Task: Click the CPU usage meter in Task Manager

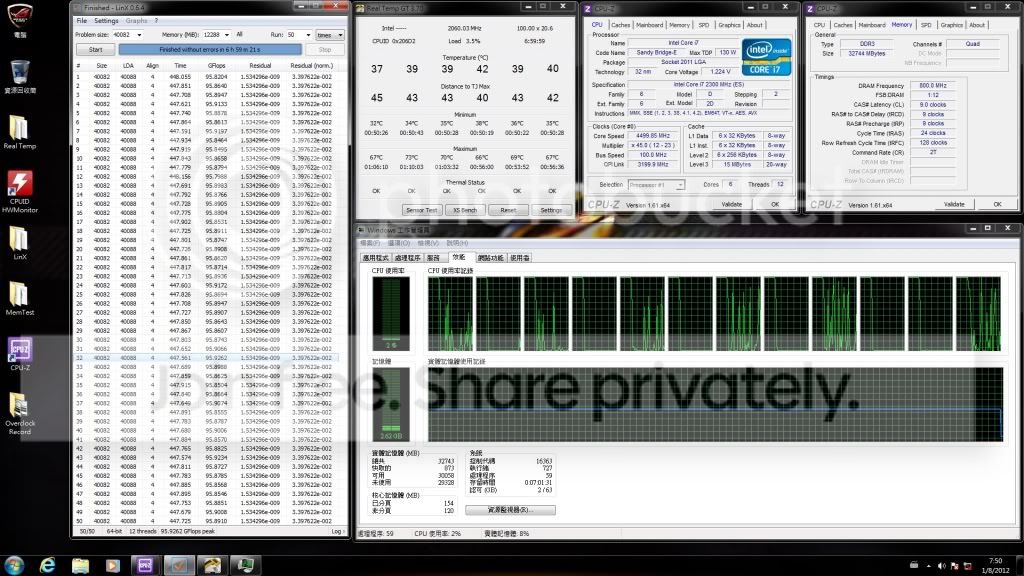Action: (391, 313)
